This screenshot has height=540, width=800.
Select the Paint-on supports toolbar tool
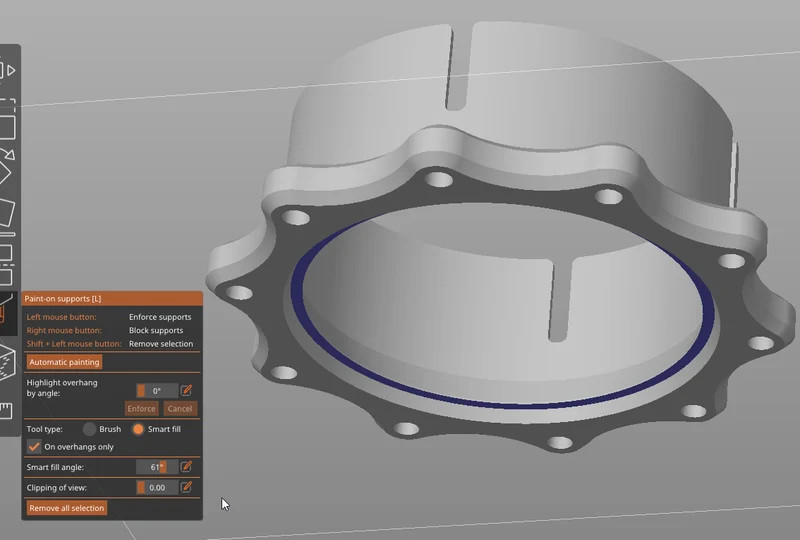[5, 313]
